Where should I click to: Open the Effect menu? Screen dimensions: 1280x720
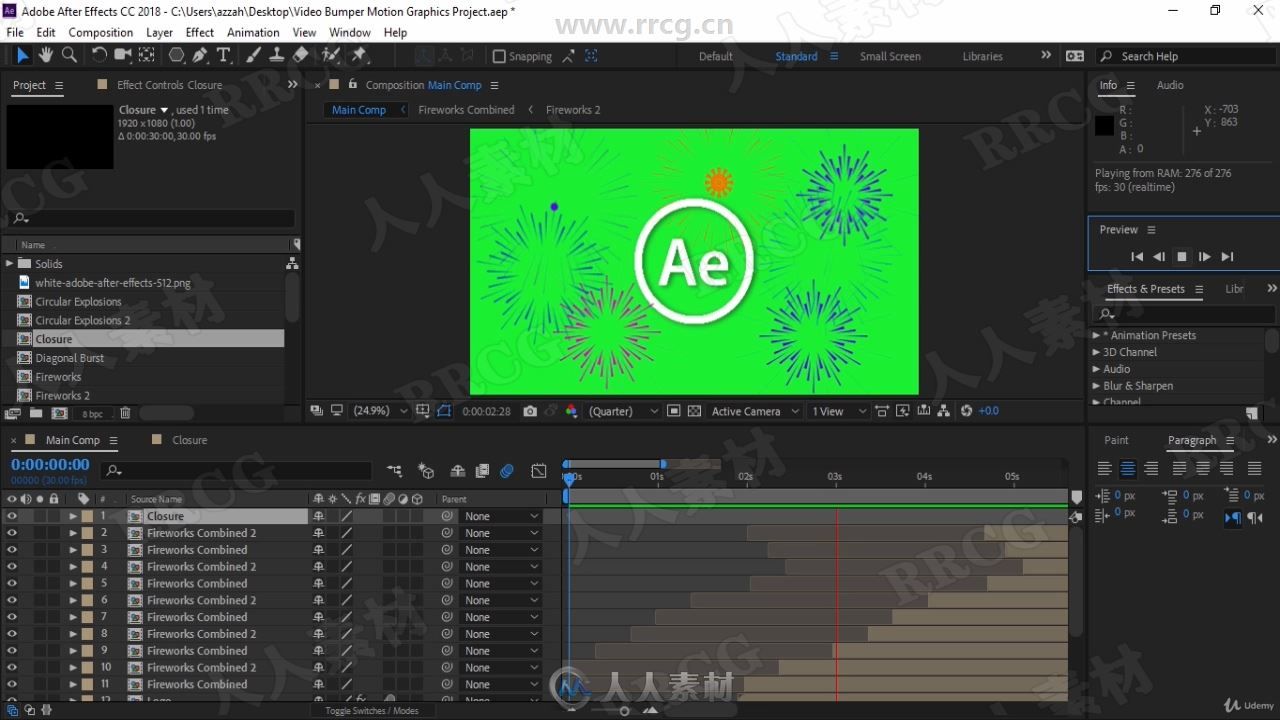(200, 32)
